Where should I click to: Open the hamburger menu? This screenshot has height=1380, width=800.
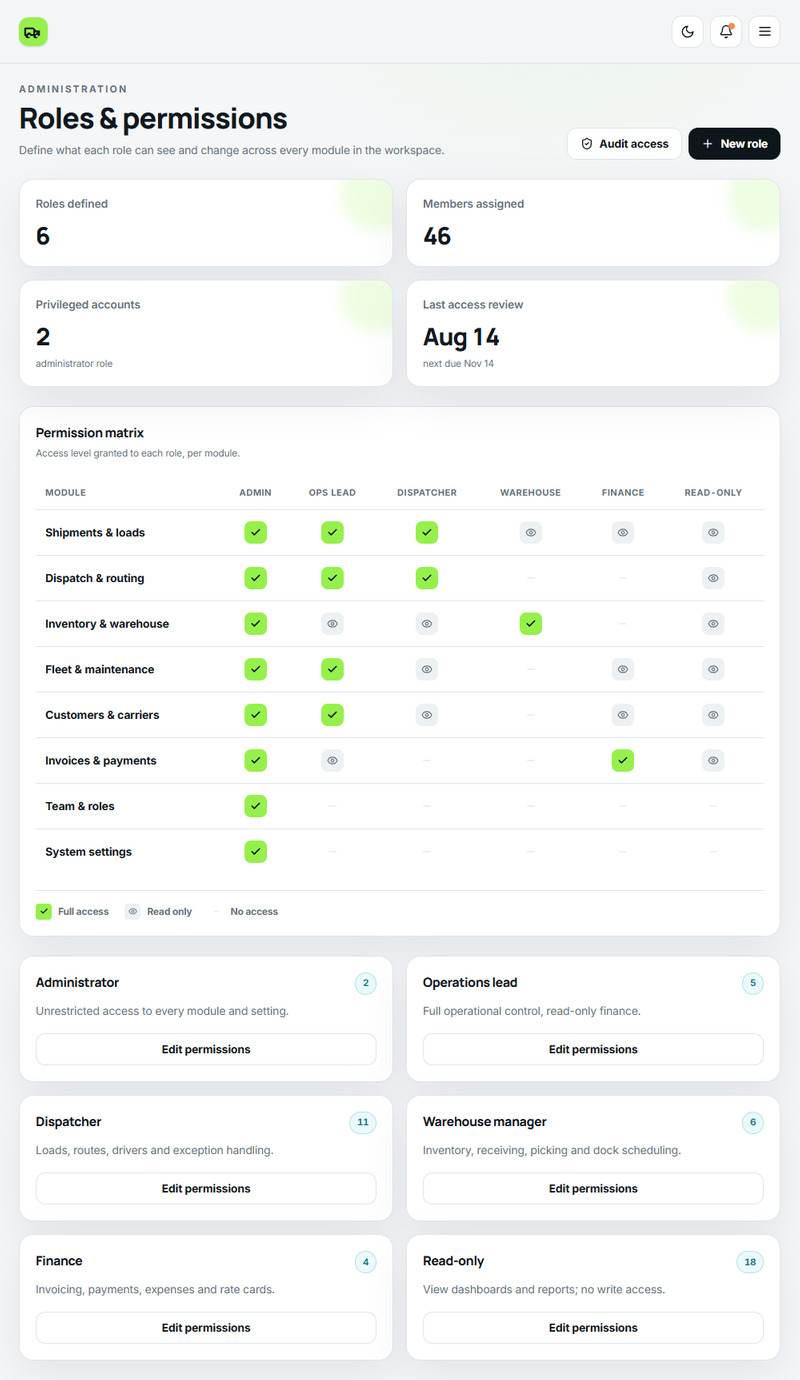click(x=765, y=32)
